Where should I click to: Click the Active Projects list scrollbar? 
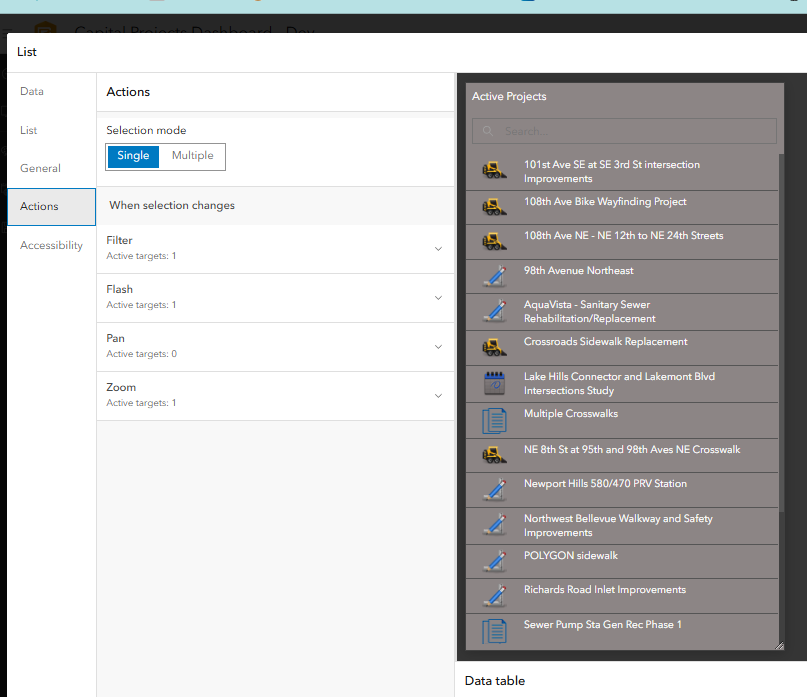tap(781, 333)
